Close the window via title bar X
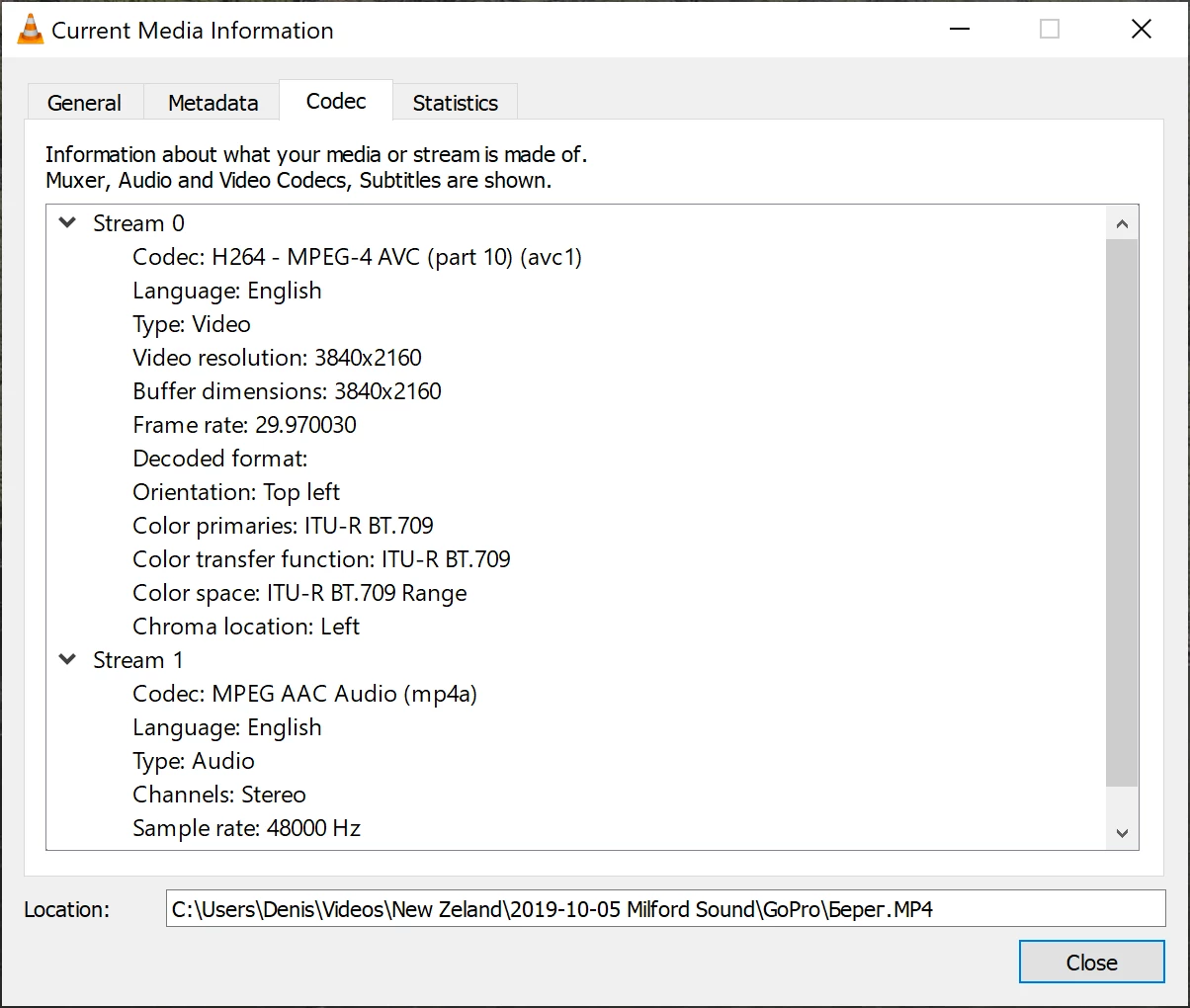 [x=1142, y=30]
